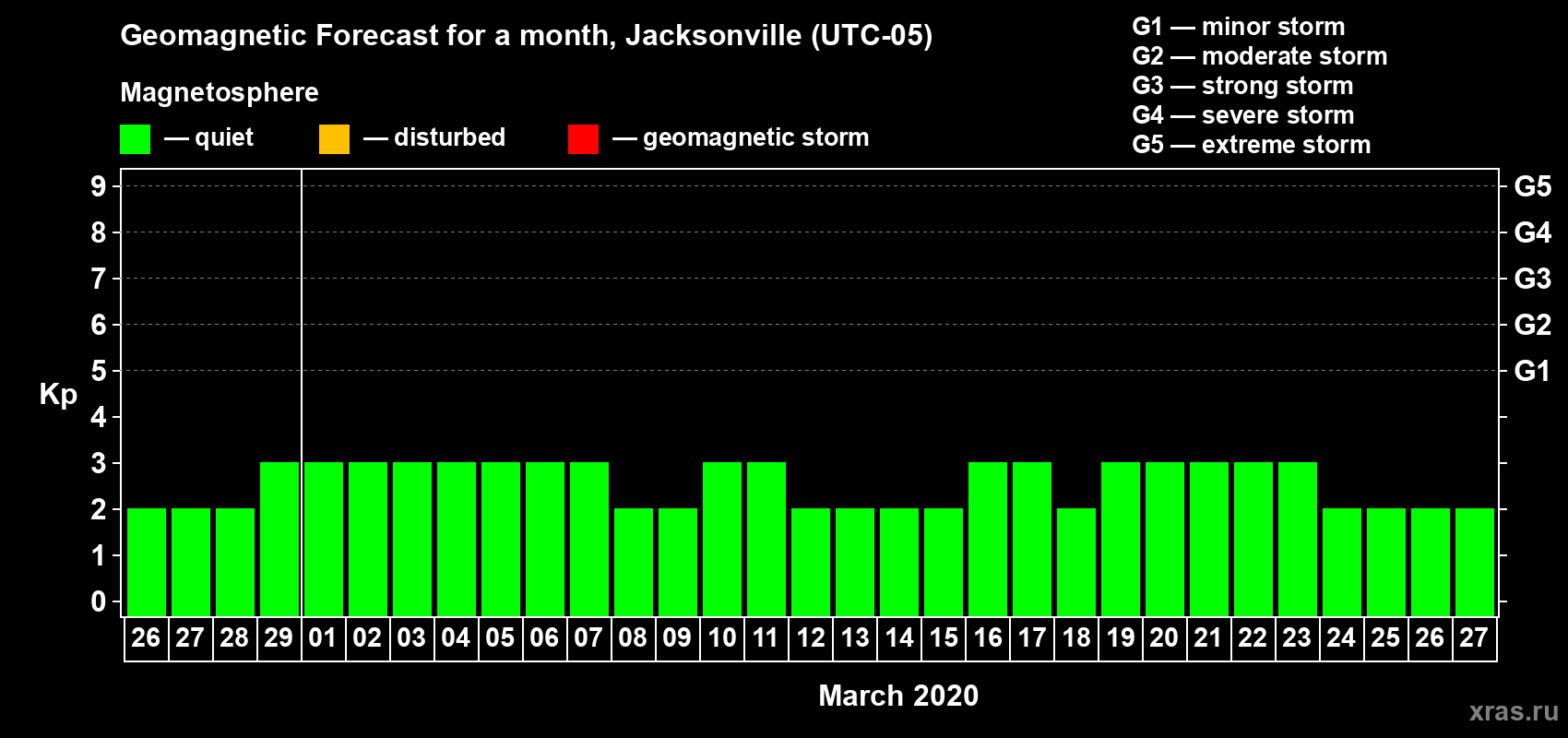1568x738 pixels.
Task: Click the Kp value 9 on the vertical axis
Action: click(x=99, y=186)
